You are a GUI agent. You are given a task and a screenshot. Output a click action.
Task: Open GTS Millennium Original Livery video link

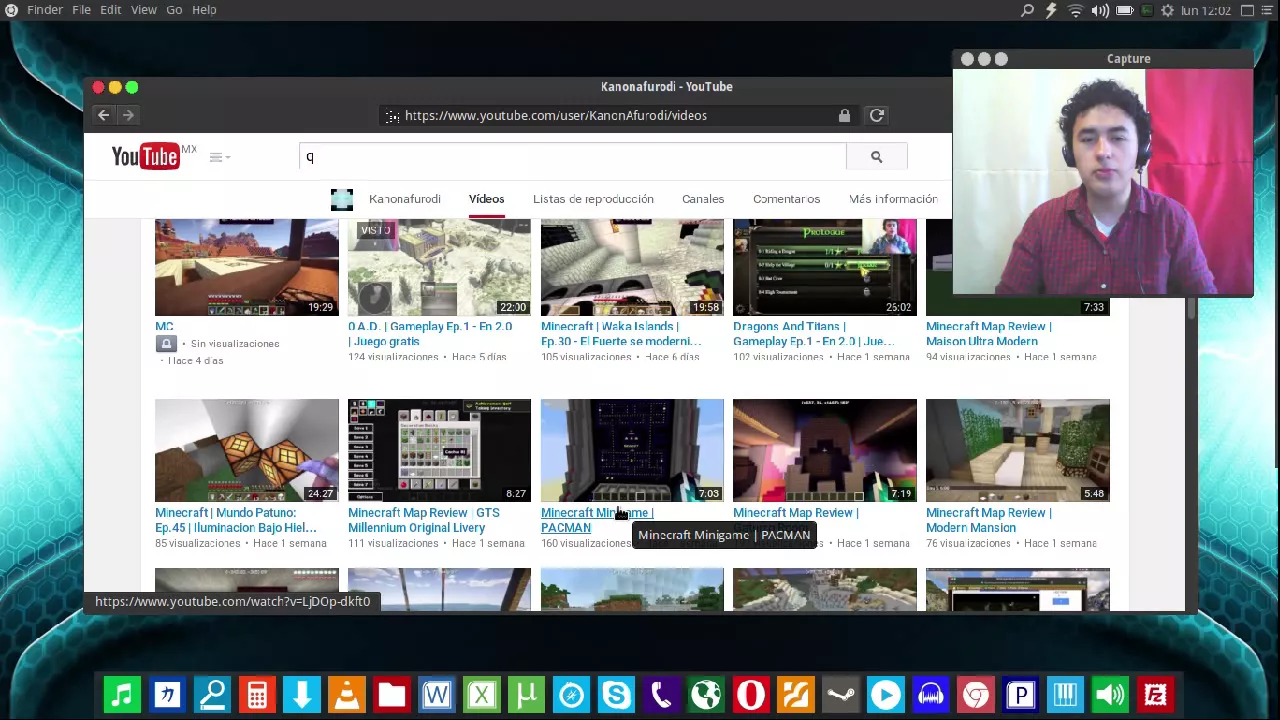(x=423, y=520)
